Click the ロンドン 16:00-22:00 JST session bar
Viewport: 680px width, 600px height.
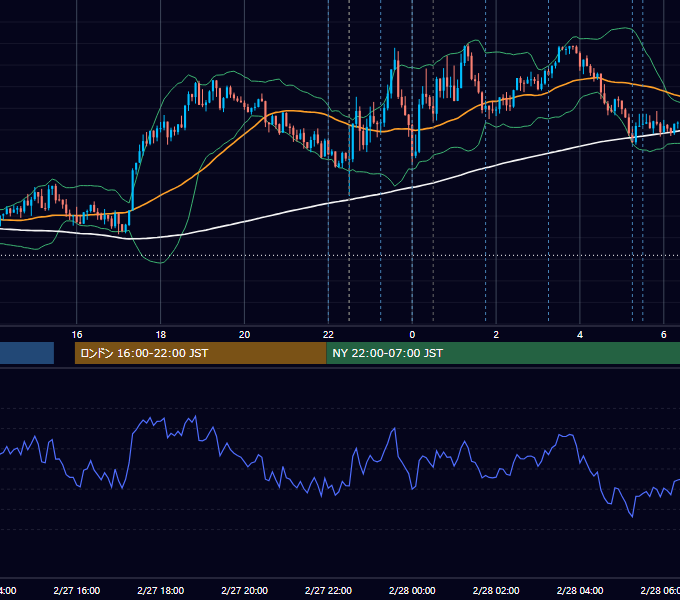[x=200, y=353]
